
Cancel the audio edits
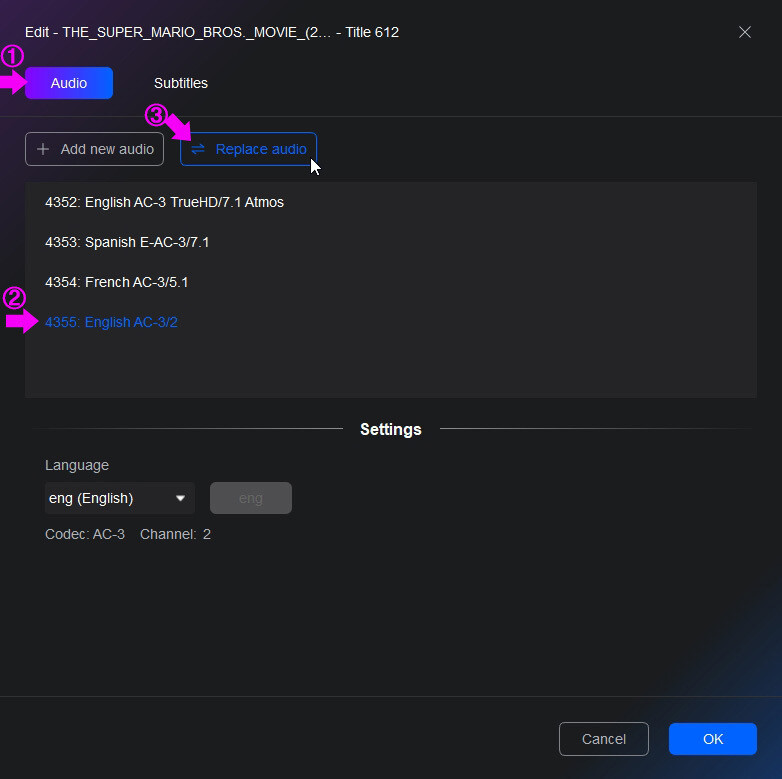coord(603,739)
